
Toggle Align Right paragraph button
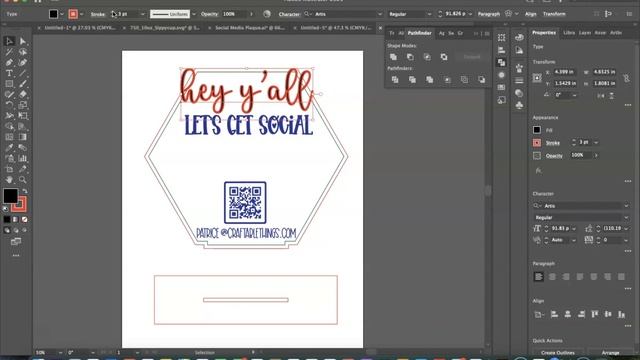[x=566, y=277]
